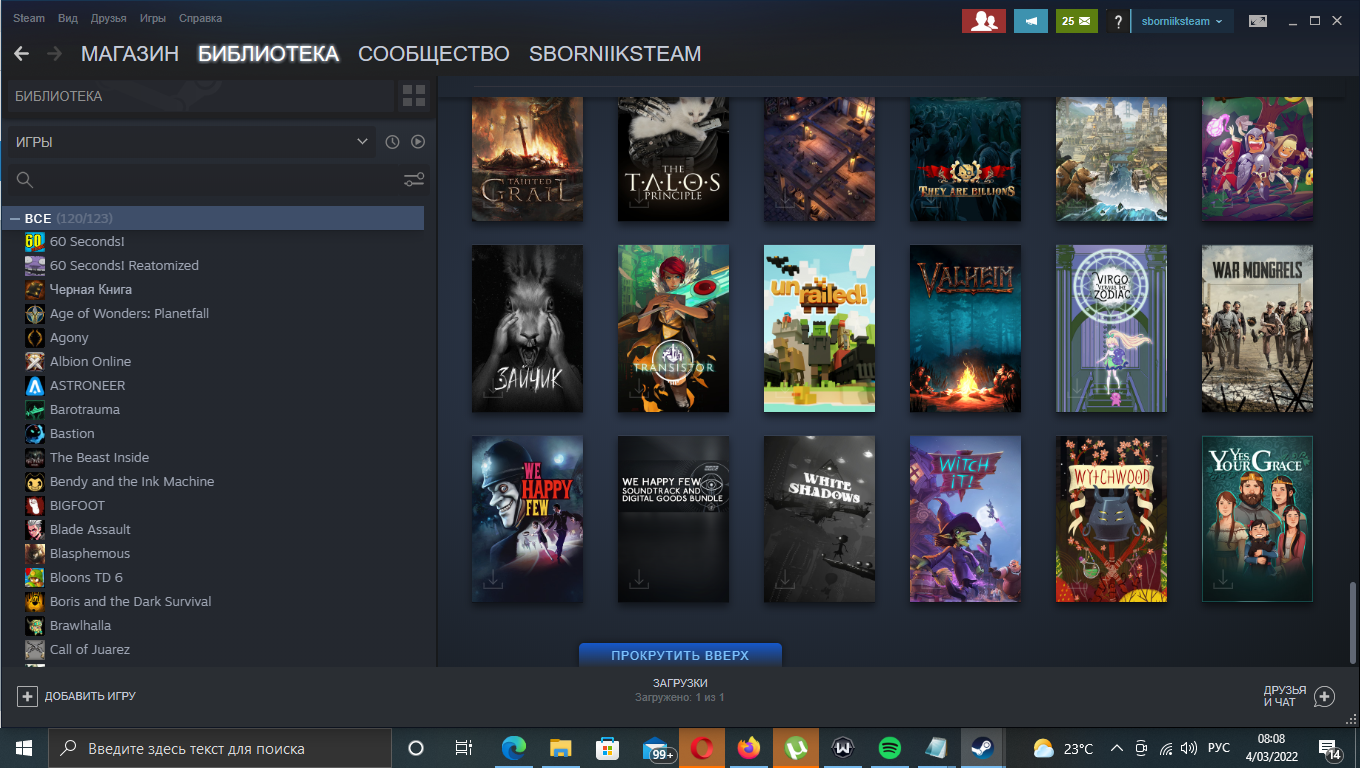Click the library vertical scrollbar

[x=1352, y=624]
